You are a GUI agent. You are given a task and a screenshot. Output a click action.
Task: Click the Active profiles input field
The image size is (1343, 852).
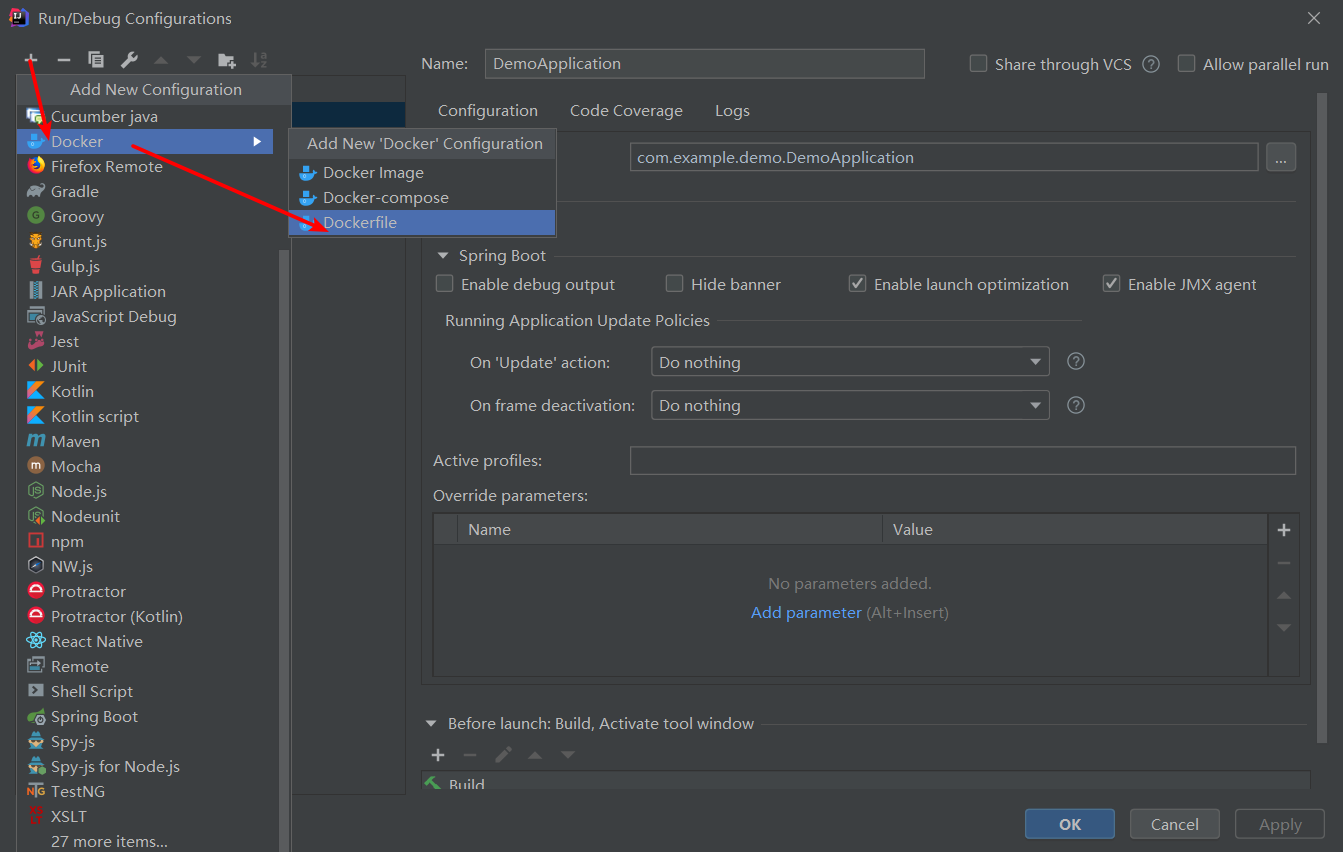[963, 460]
